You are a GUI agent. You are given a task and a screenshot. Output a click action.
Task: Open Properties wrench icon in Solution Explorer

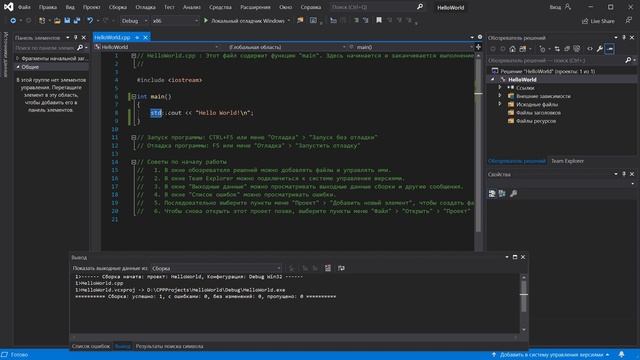point(600,49)
